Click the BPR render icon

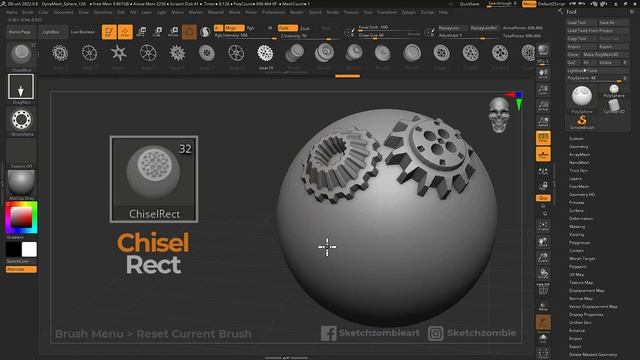543,51
